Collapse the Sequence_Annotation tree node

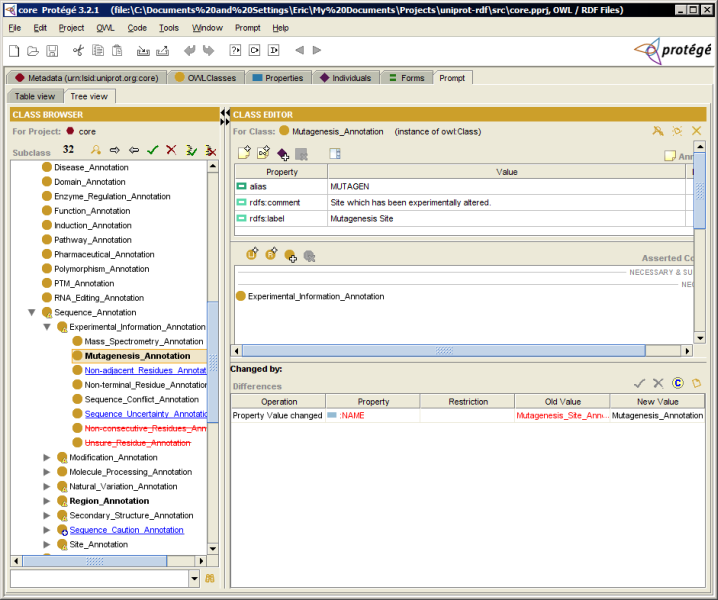click(32, 312)
